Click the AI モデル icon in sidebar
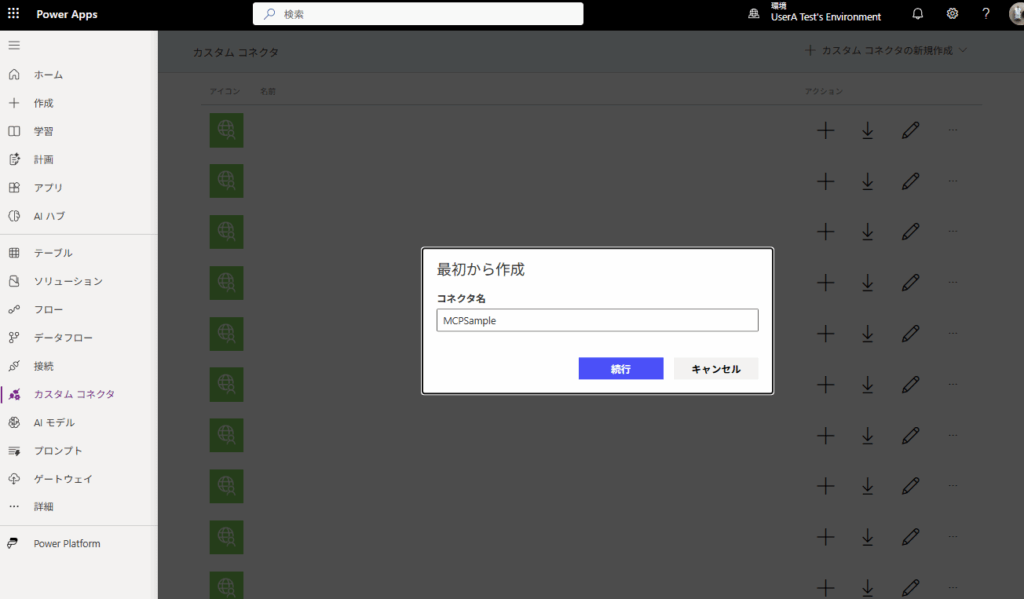The image size is (1024, 599). pos(14,423)
